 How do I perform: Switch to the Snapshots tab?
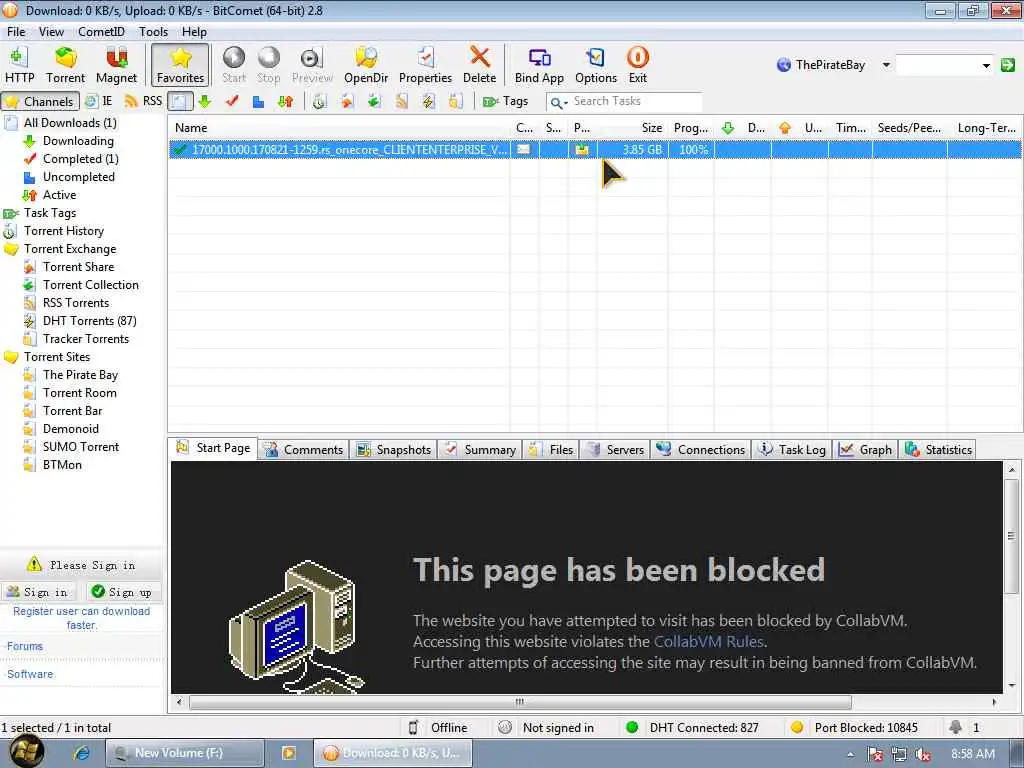coord(394,450)
